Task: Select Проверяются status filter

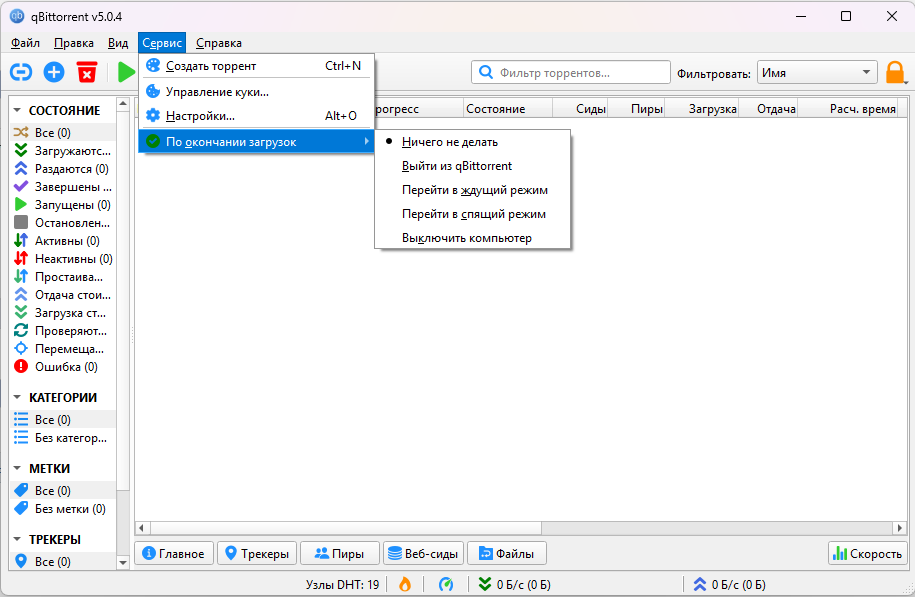Action: (x=62, y=331)
